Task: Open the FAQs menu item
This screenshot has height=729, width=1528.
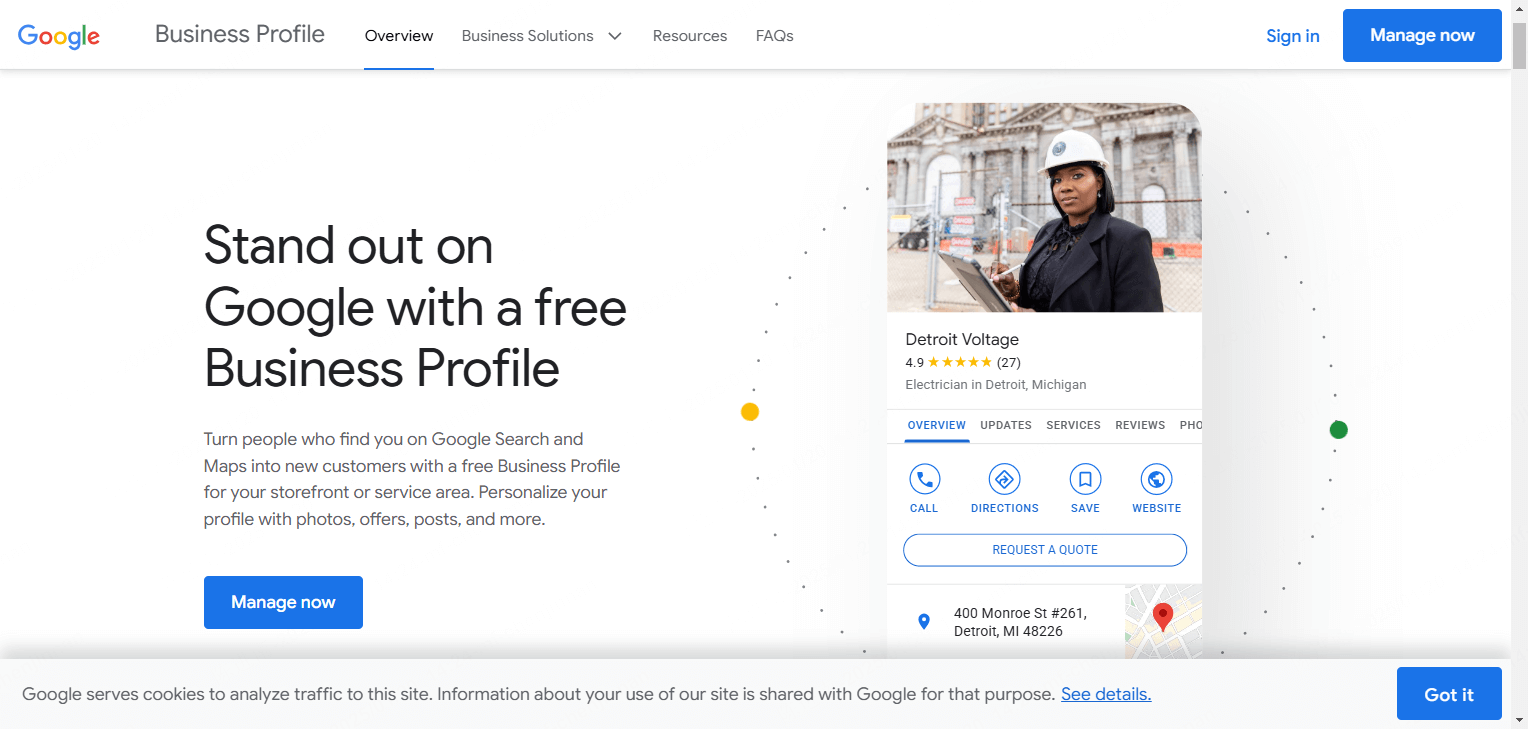Action: [775, 36]
